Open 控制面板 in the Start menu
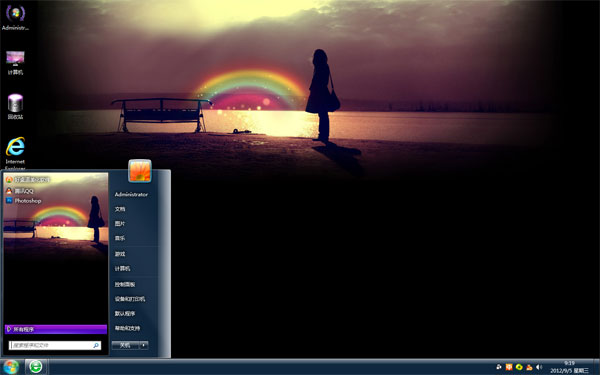Screen dimensions: 600x375 pos(125,284)
